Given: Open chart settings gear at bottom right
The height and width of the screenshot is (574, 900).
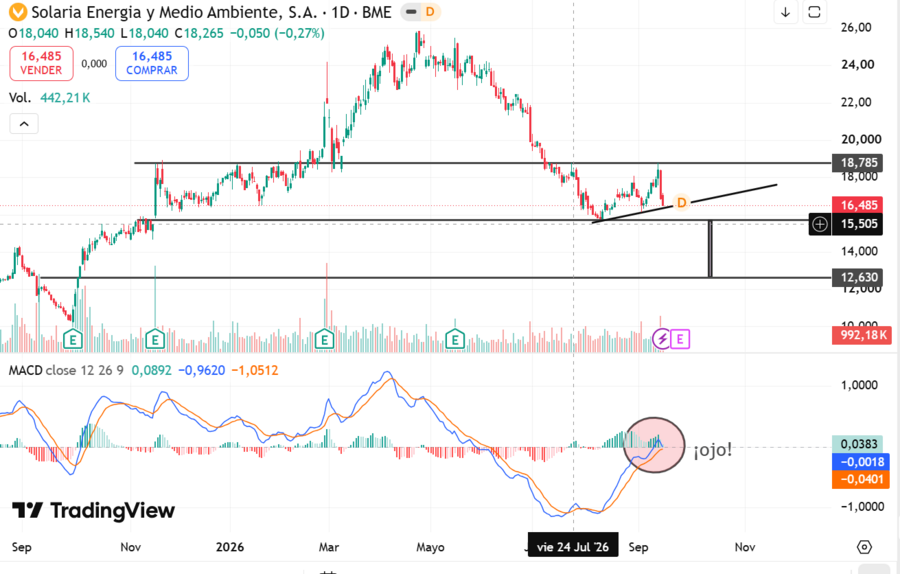Looking at the screenshot, I should coord(864,547).
